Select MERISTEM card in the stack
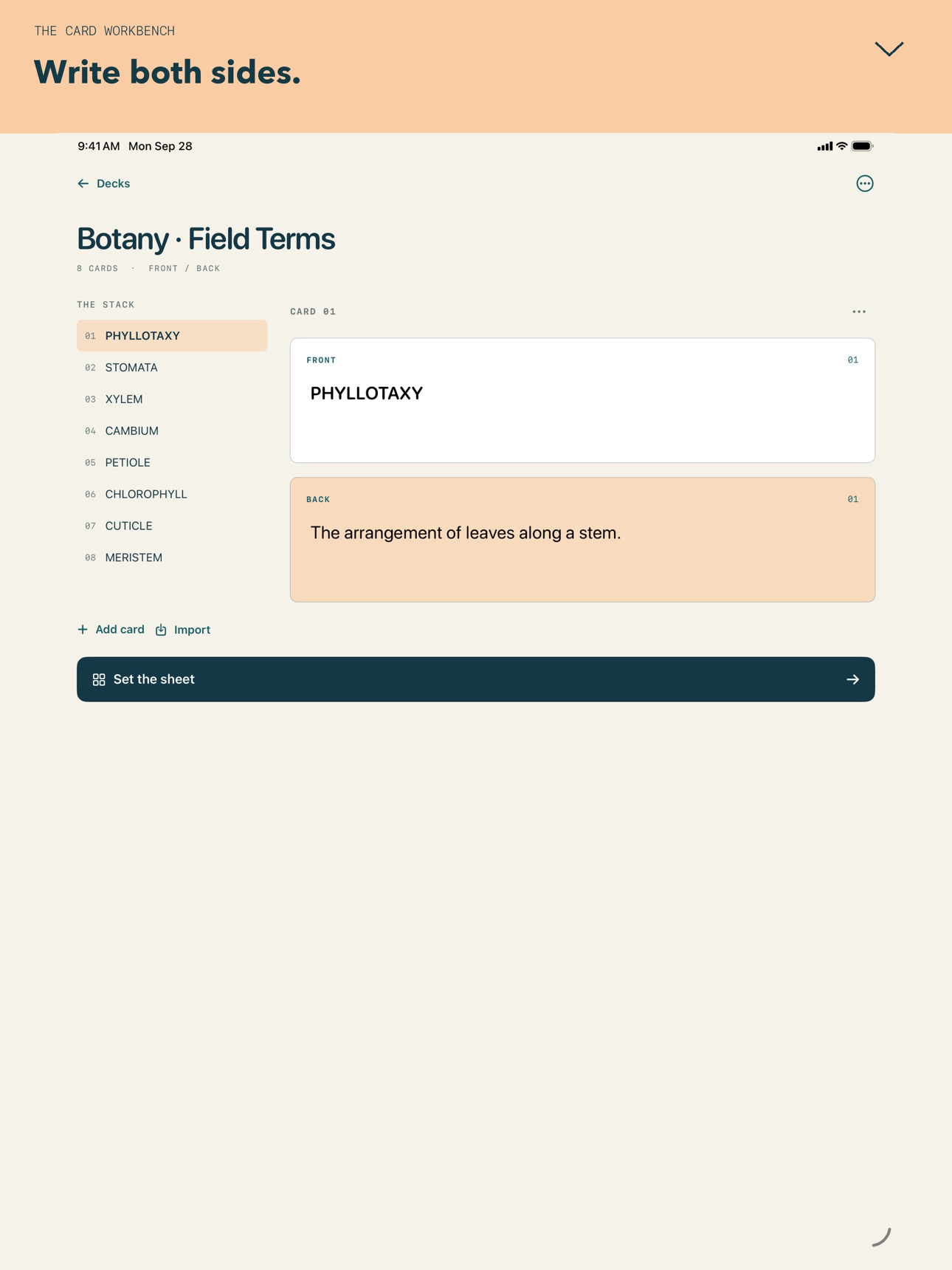The height and width of the screenshot is (1270, 952). (172, 558)
